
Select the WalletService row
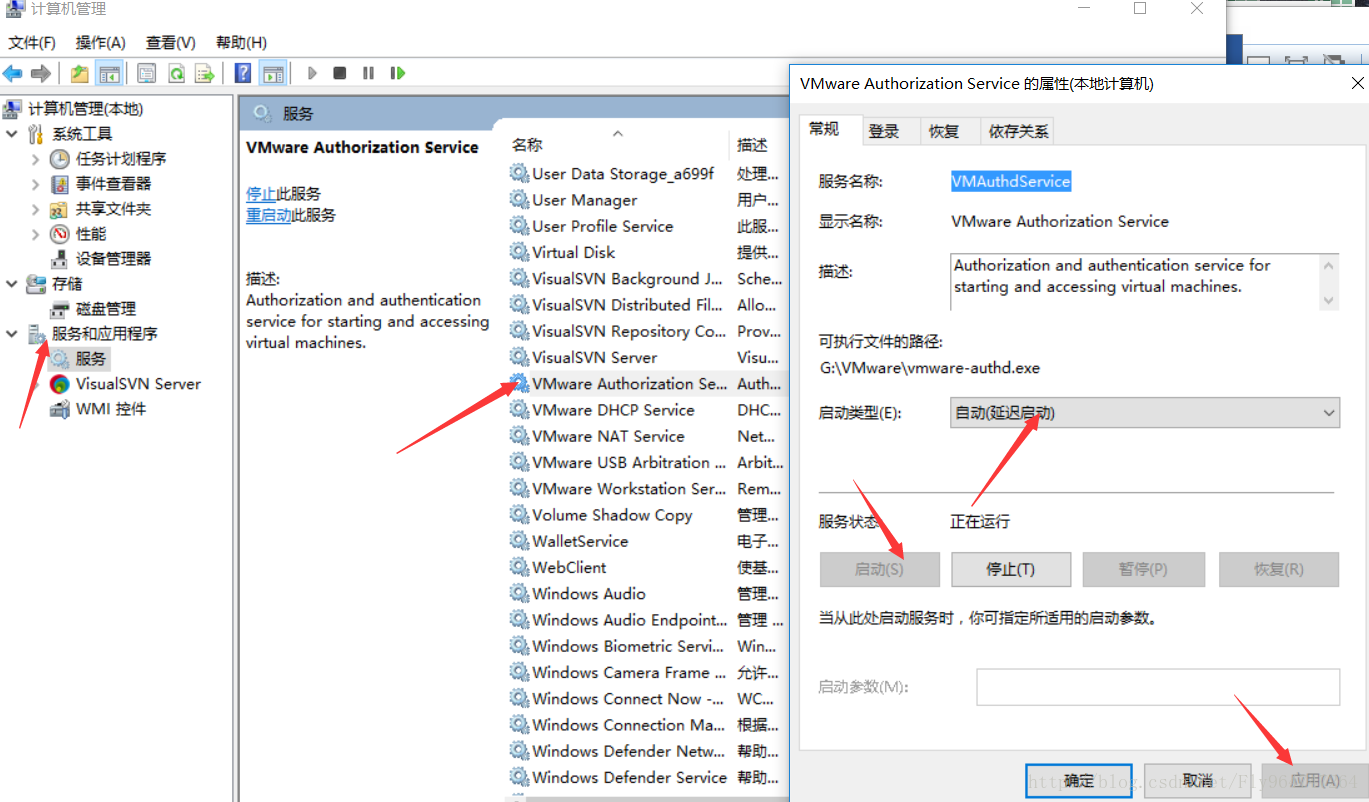[648, 541]
